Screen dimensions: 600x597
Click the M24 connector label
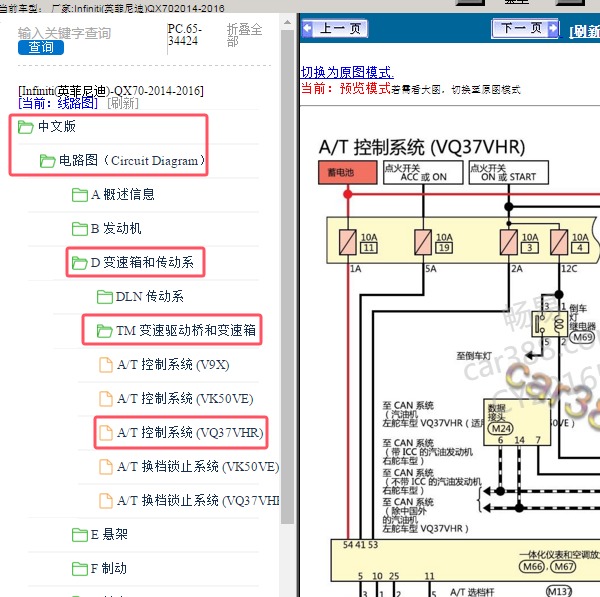501,428
